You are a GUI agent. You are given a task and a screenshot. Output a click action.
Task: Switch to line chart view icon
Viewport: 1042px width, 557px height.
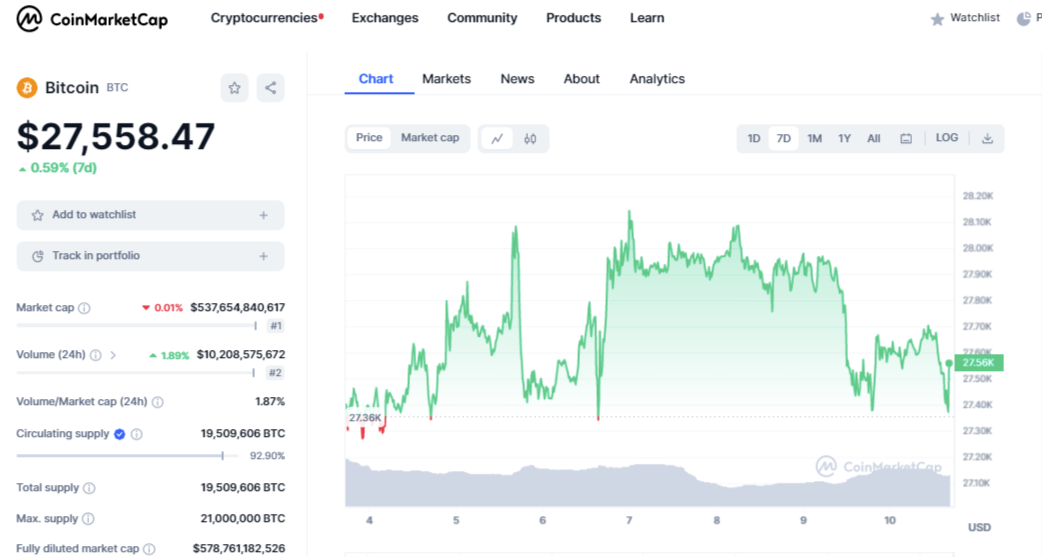click(x=497, y=139)
